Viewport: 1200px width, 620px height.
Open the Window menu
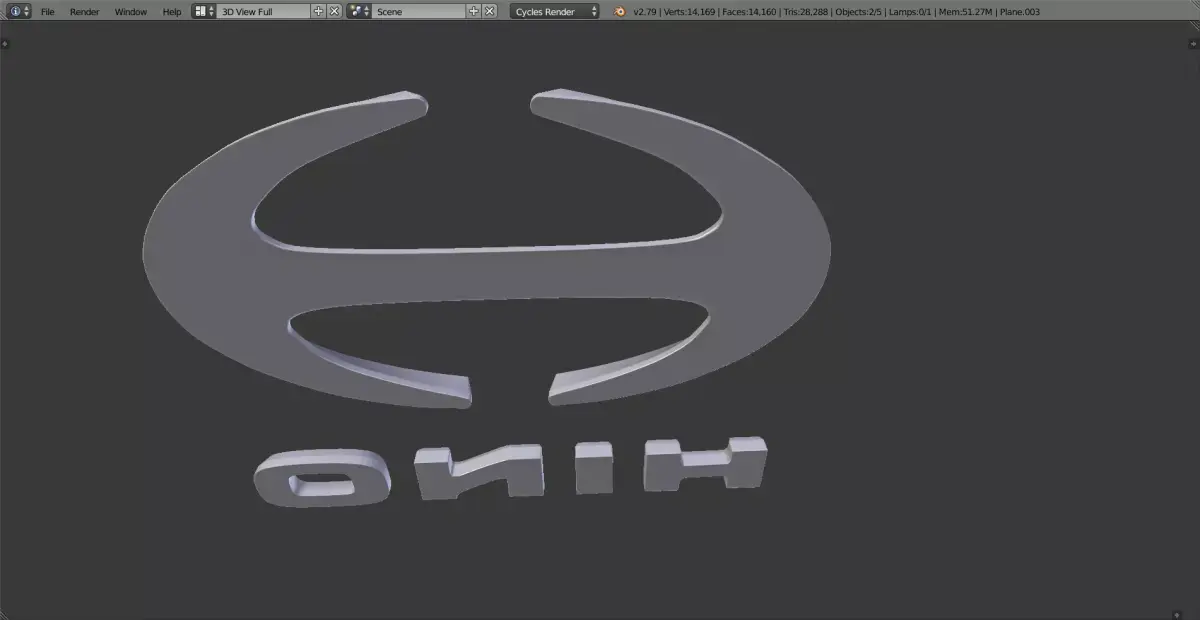130,12
